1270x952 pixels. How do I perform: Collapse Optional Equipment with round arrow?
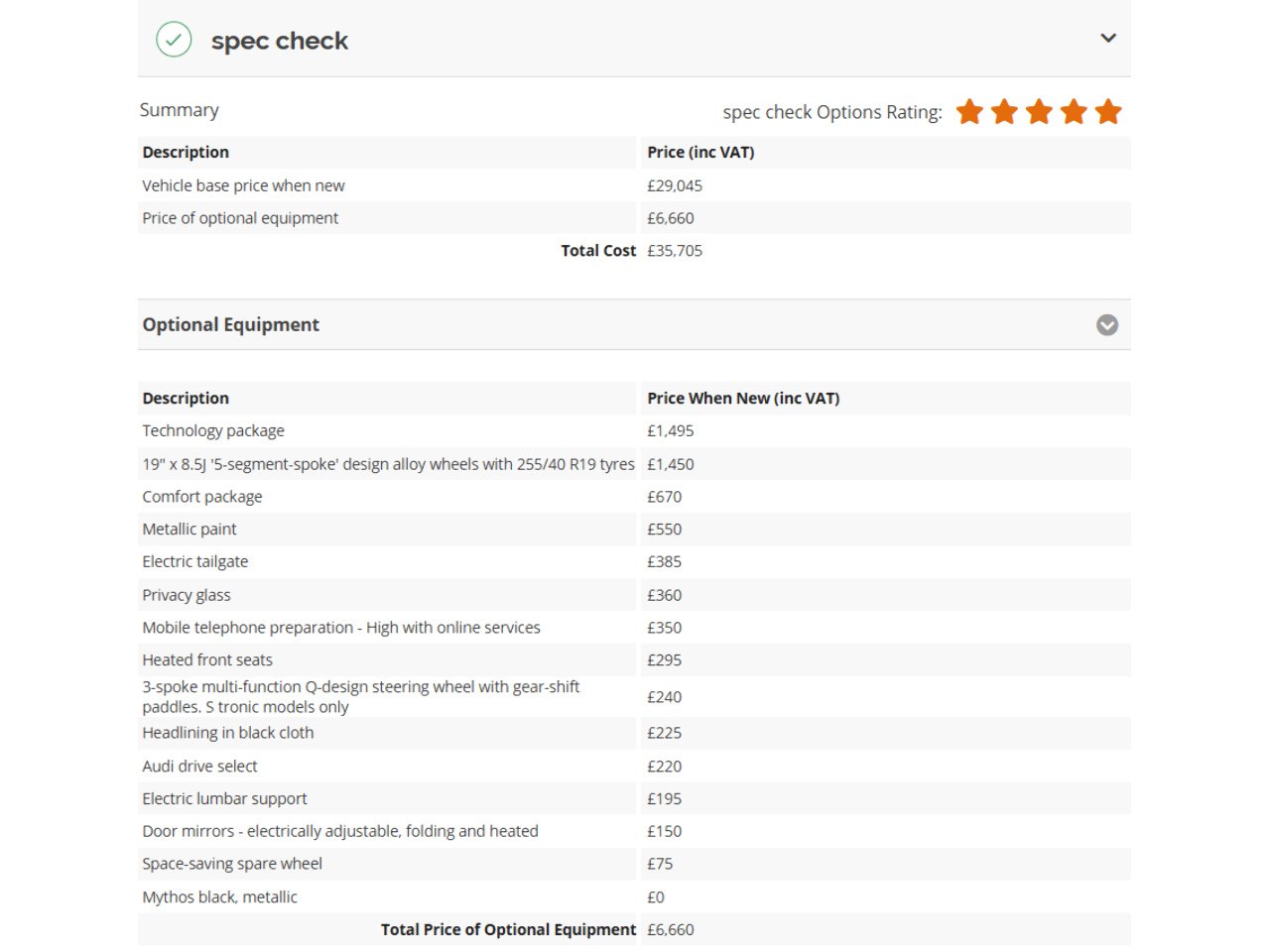1107,325
